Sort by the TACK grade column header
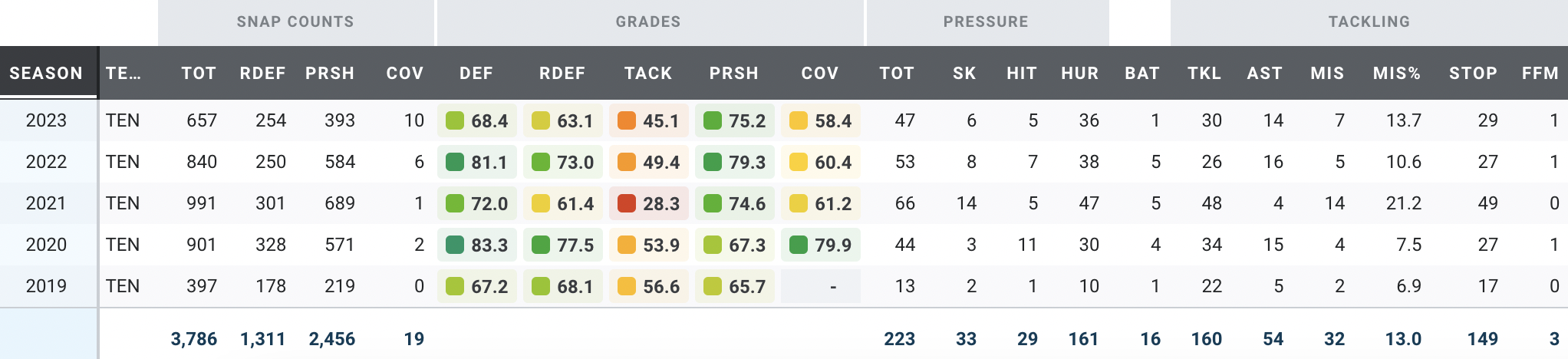 (648, 74)
